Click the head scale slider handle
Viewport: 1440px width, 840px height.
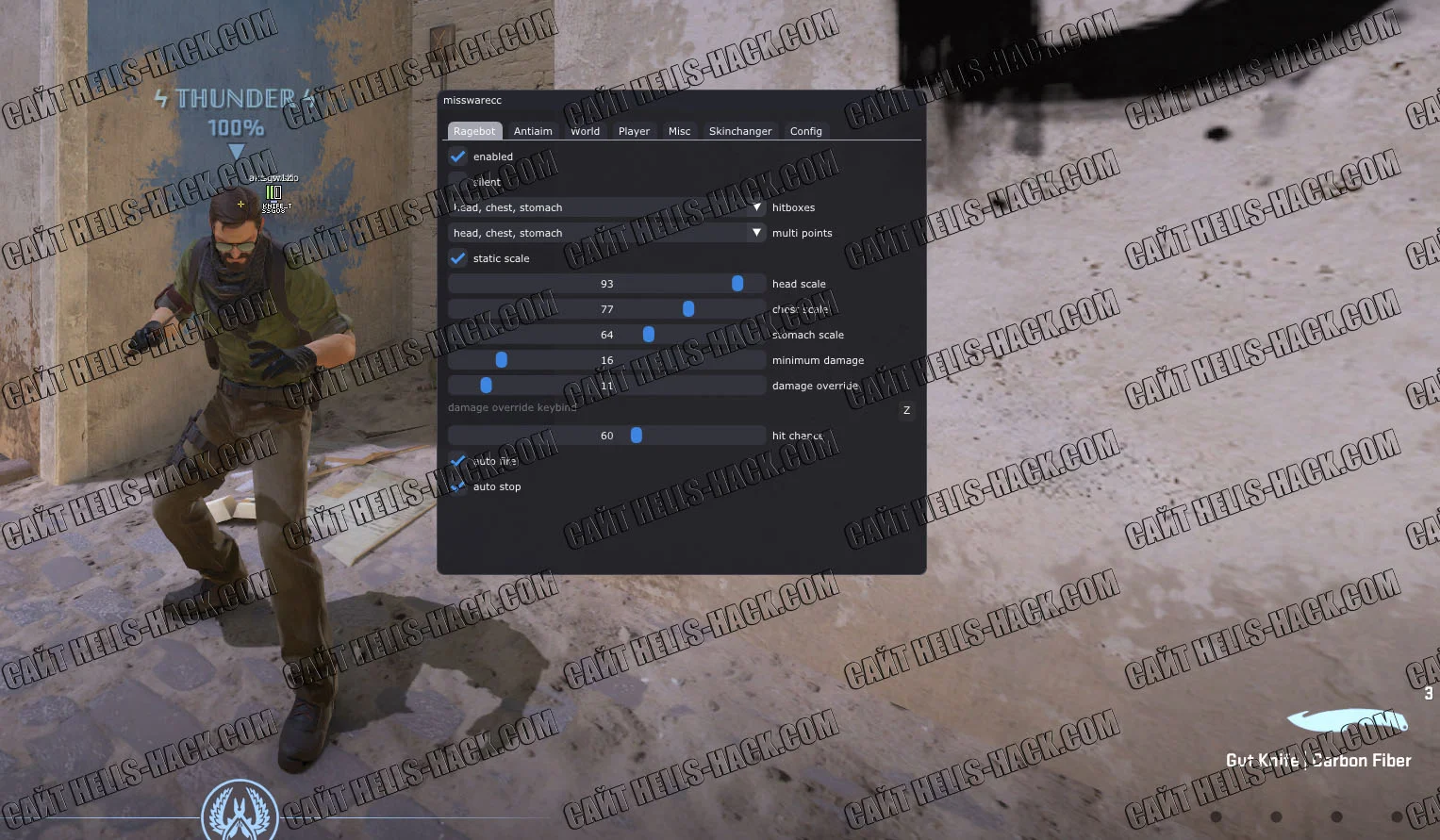pyautogui.click(x=737, y=284)
